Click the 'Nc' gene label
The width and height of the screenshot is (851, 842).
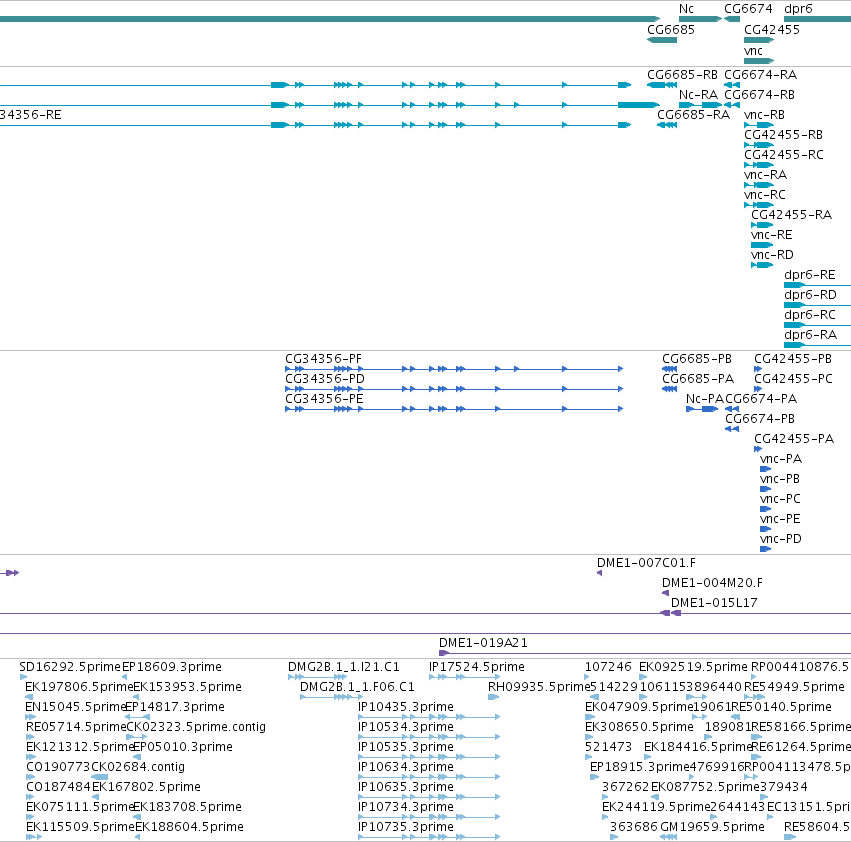686,9
